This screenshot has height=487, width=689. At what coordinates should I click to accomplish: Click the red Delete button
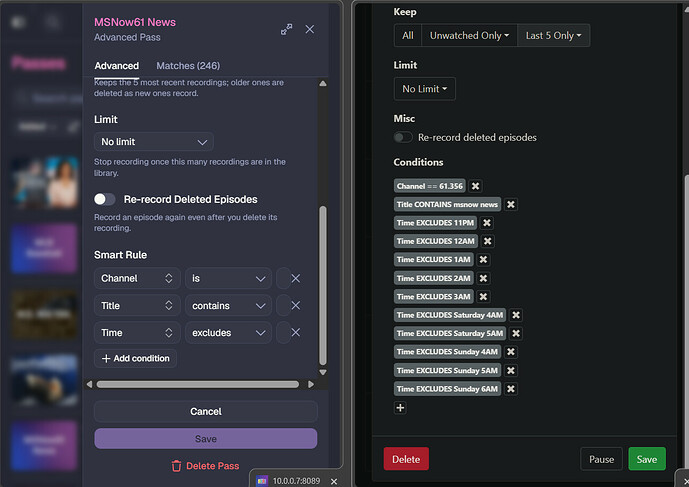tap(406, 459)
